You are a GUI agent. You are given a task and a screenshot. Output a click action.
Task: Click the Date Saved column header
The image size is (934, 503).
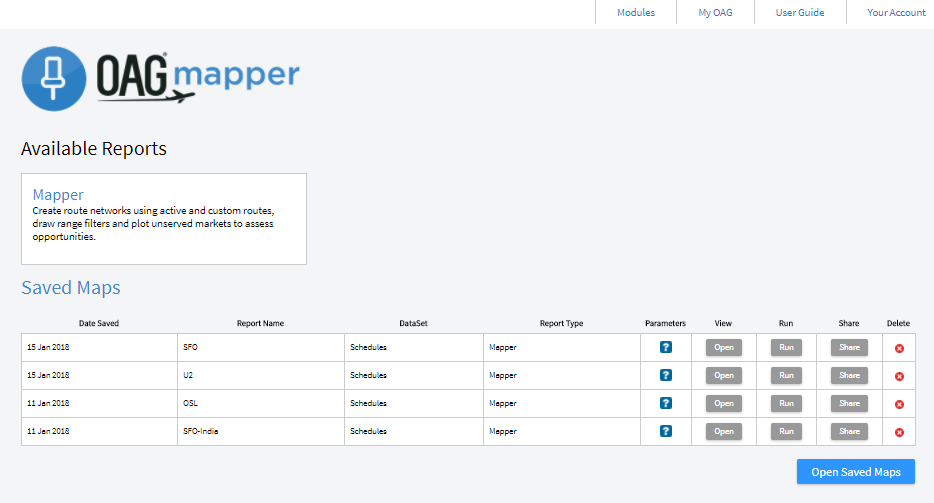(99, 323)
